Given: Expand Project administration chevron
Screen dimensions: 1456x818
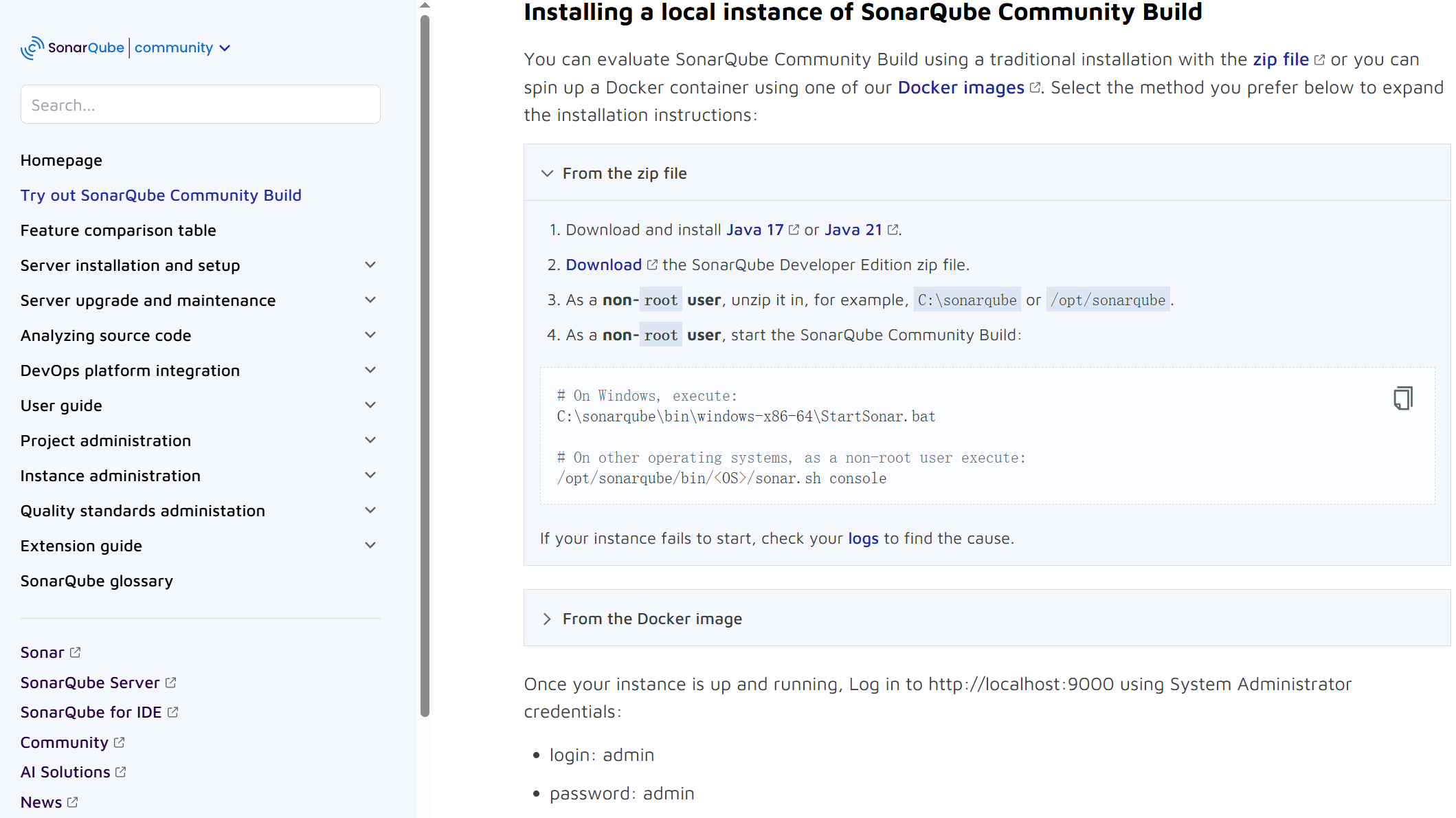Looking at the screenshot, I should point(370,440).
